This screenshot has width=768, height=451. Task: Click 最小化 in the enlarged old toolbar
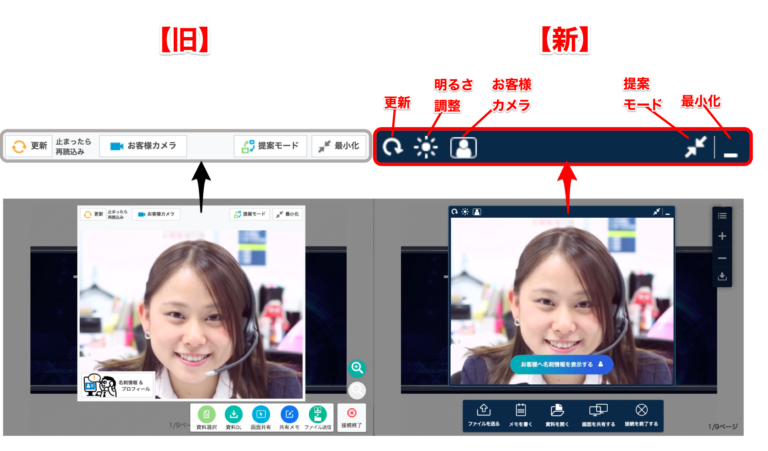click(337, 146)
